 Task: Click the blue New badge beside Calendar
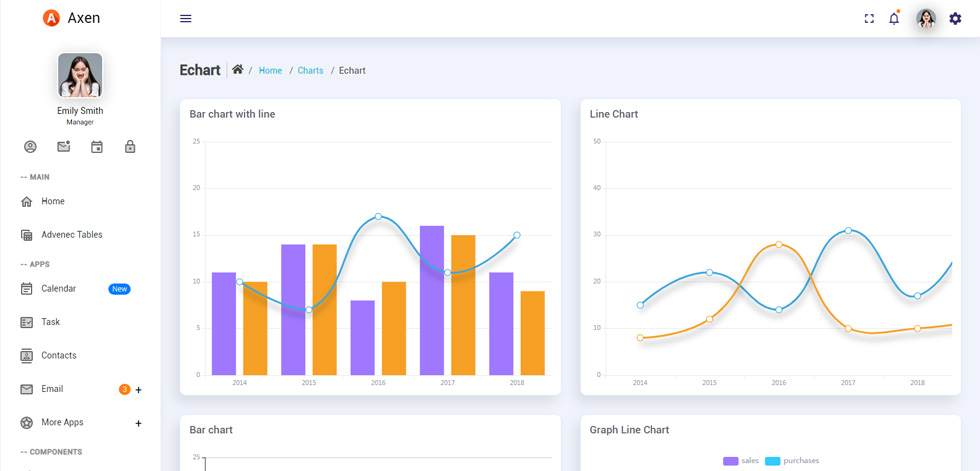coord(119,289)
